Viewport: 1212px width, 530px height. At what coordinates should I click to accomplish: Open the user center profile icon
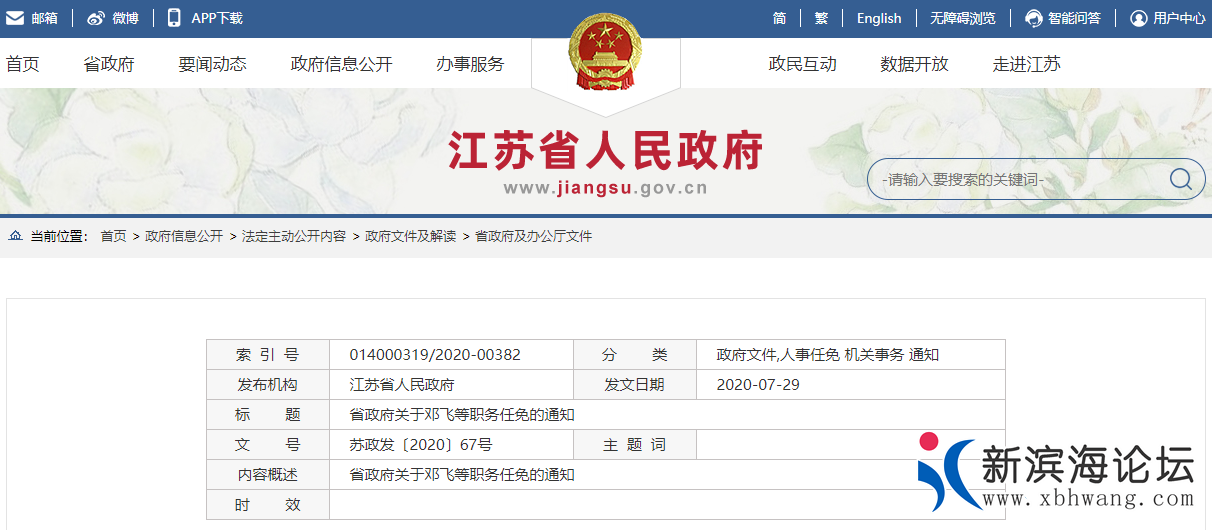(x=1138, y=18)
